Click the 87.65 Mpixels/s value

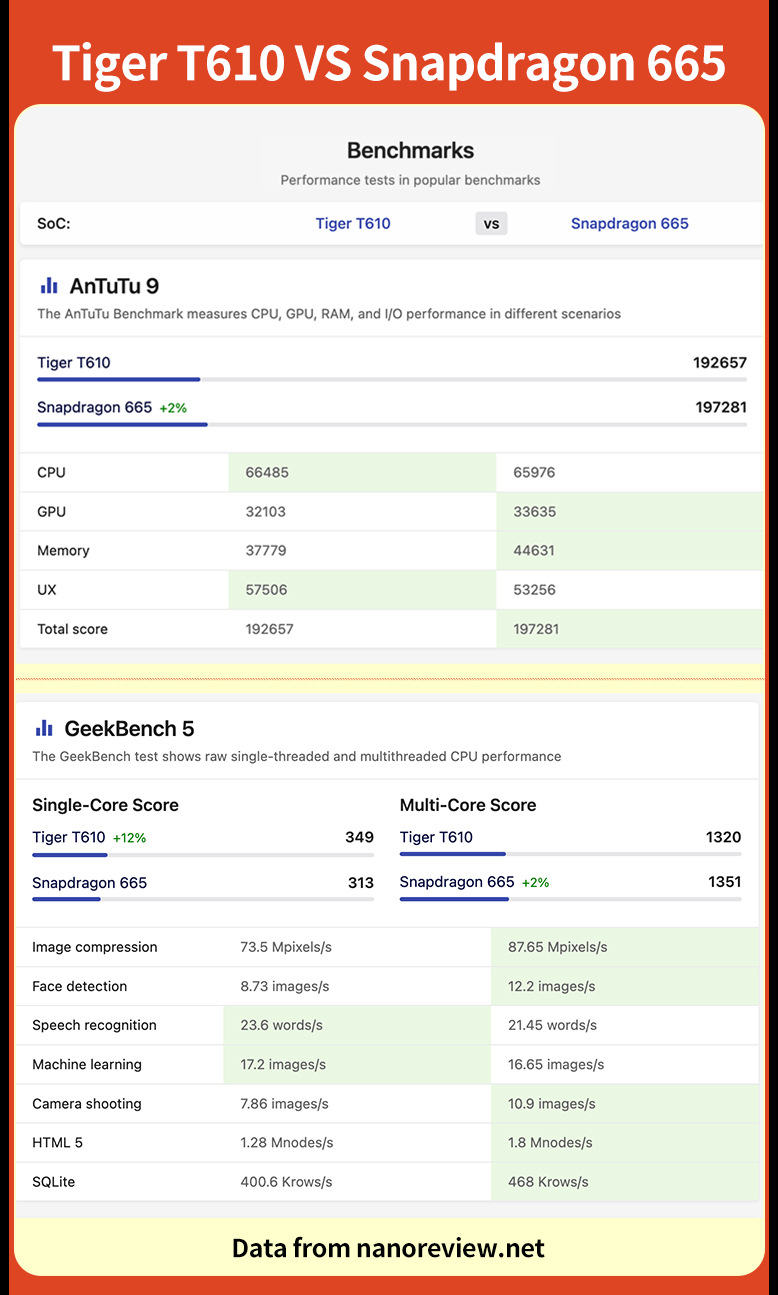(558, 947)
